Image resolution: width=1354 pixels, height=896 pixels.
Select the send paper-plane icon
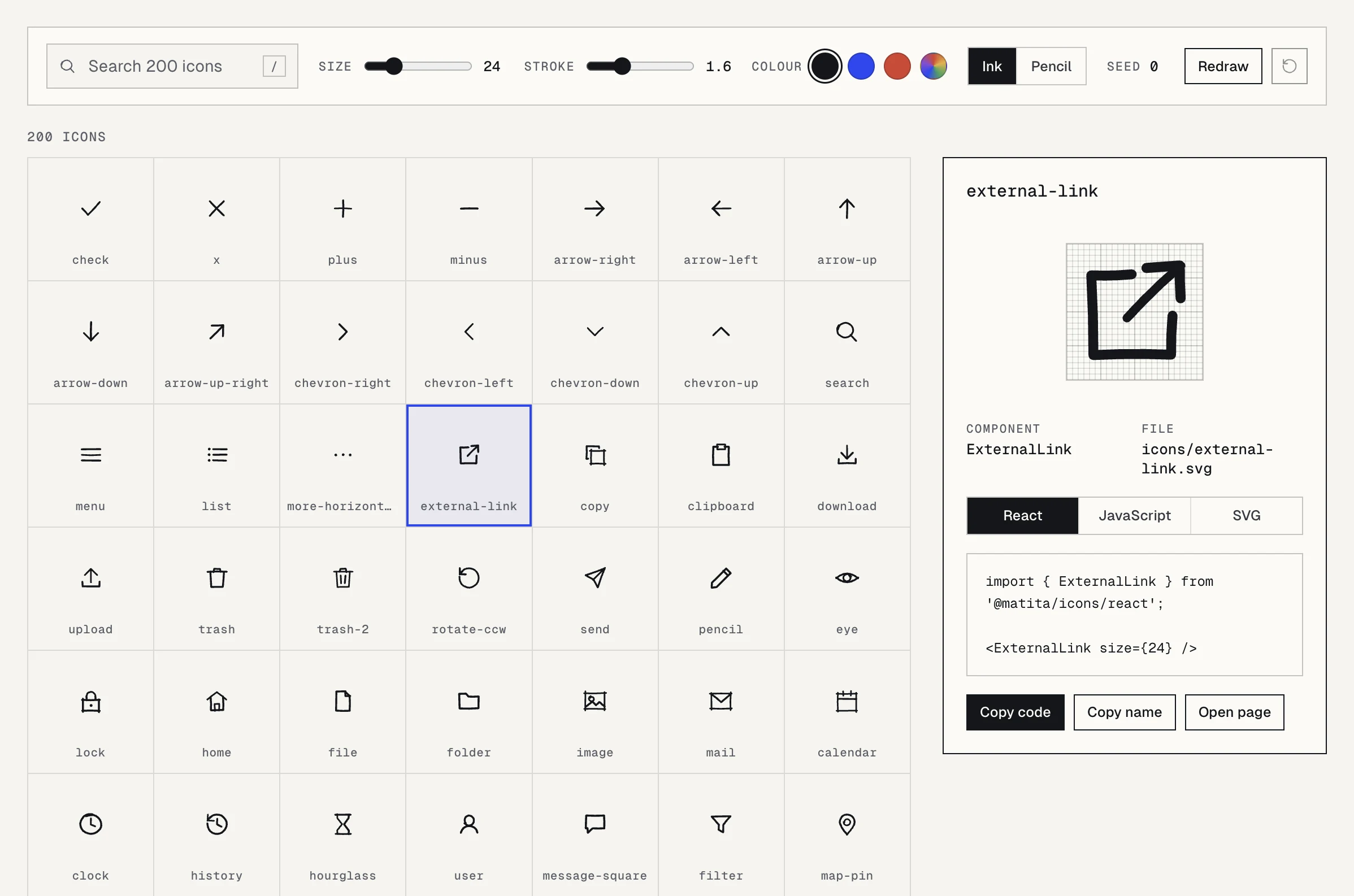pyautogui.click(x=595, y=589)
